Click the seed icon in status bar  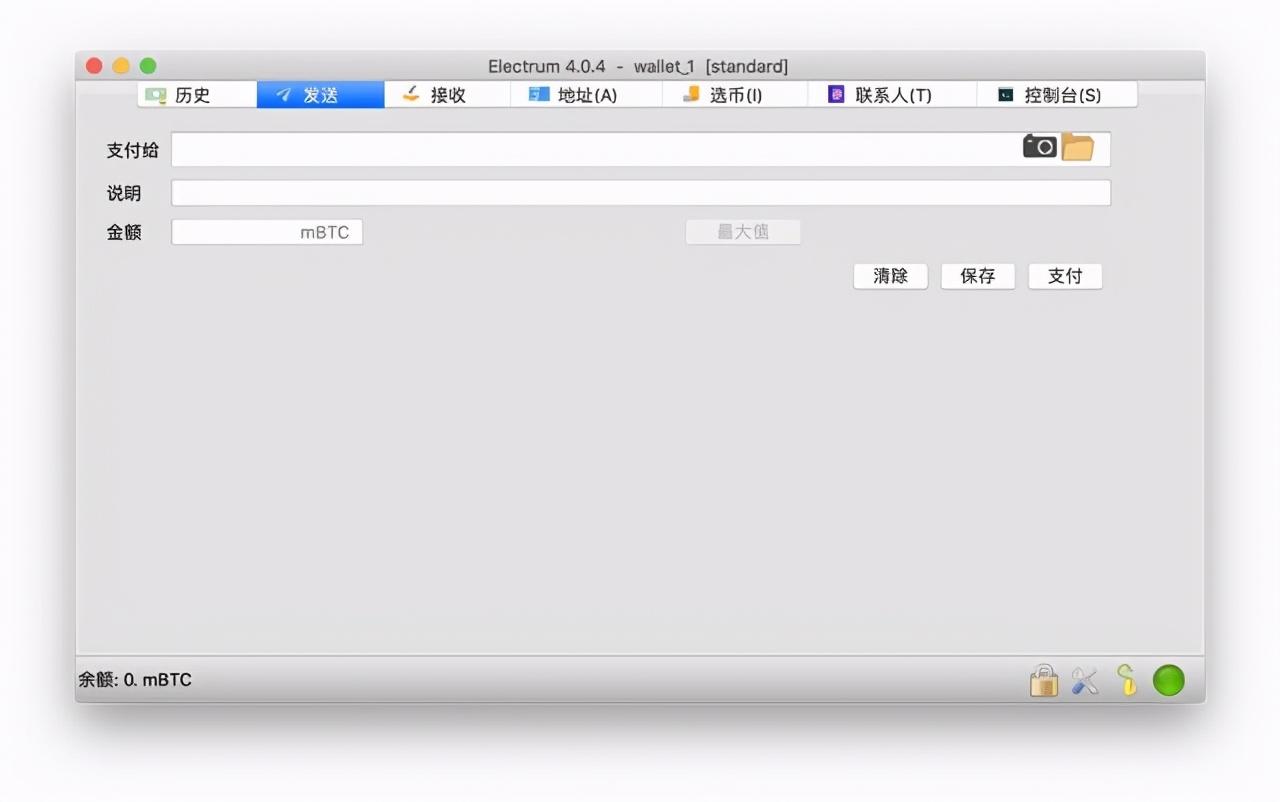[1127, 680]
